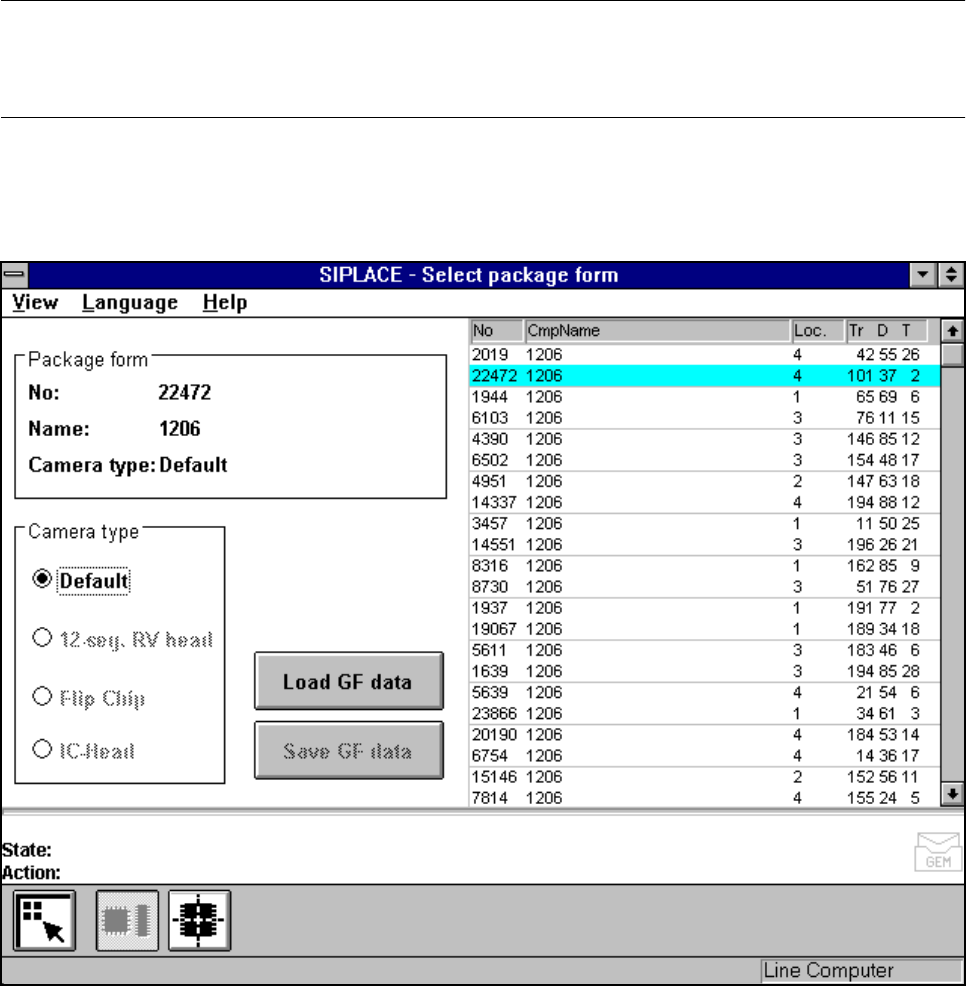Select highlighted row 22472

(x=704, y=376)
